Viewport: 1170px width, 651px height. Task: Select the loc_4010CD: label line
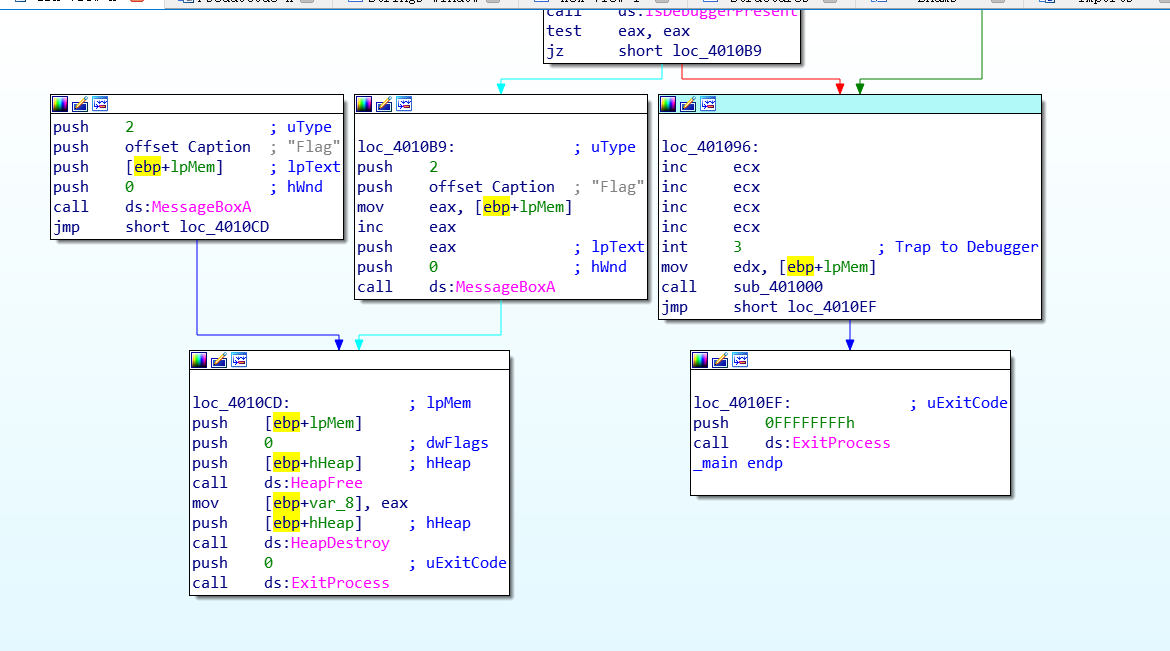[241, 403]
